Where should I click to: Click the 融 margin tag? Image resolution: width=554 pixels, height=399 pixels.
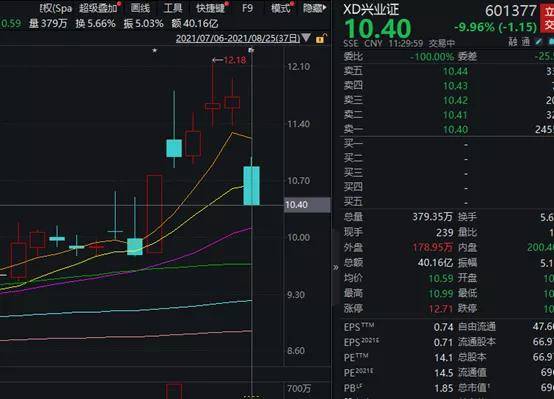pos(513,42)
